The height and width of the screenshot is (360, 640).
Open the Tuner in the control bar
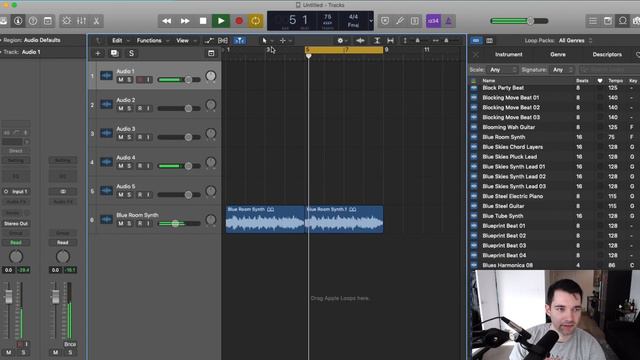pyautogui.click(x=400, y=21)
